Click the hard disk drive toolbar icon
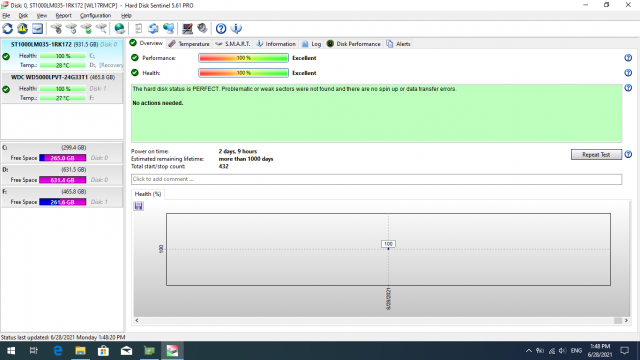Image resolution: width=640 pixels, height=360 pixels. [38, 29]
